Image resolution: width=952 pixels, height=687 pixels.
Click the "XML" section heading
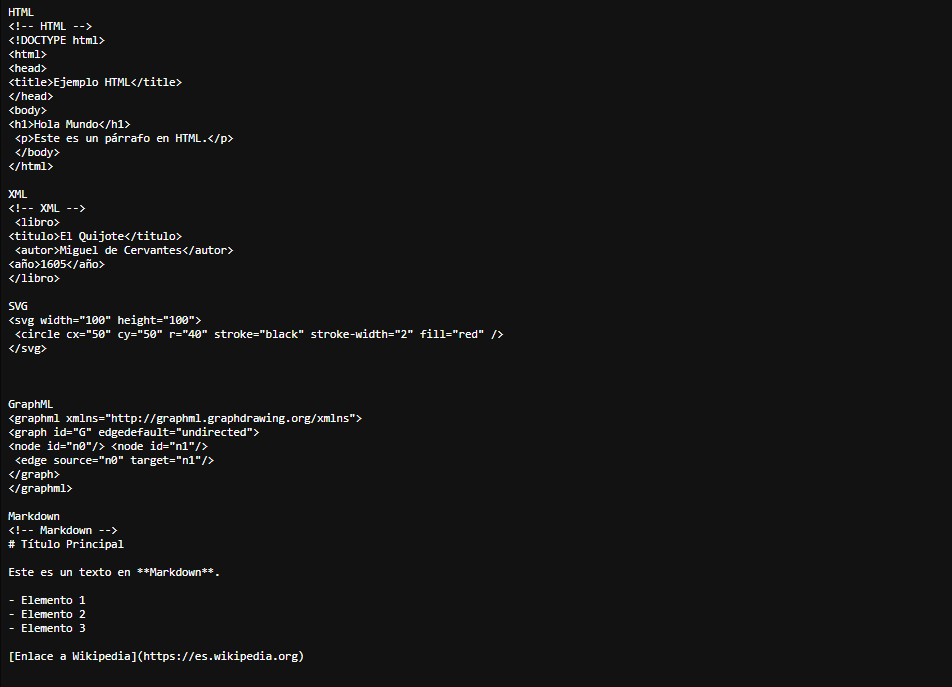[18, 194]
